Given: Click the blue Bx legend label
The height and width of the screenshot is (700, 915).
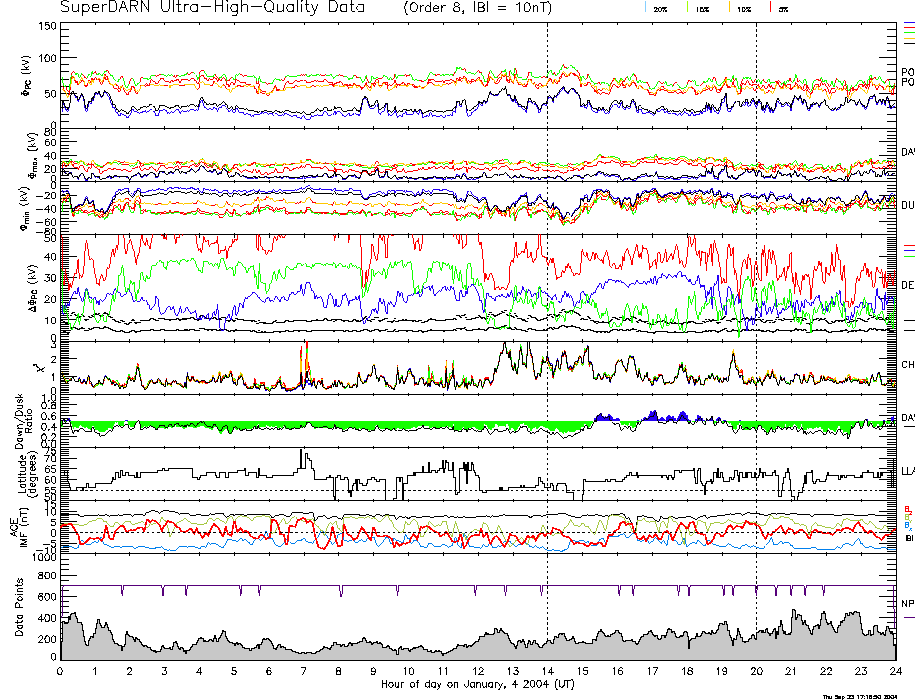Looking at the screenshot, I should (908, 525).
